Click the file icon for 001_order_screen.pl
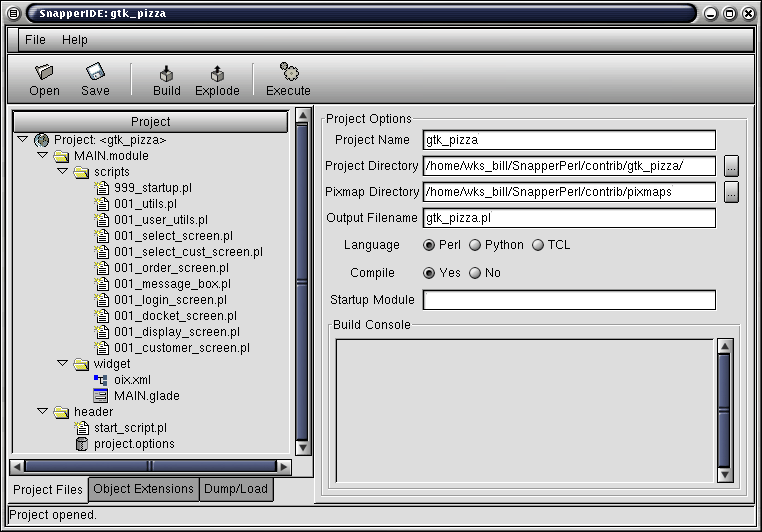Screen dimensions: 762x532 [x=102, y=268]
